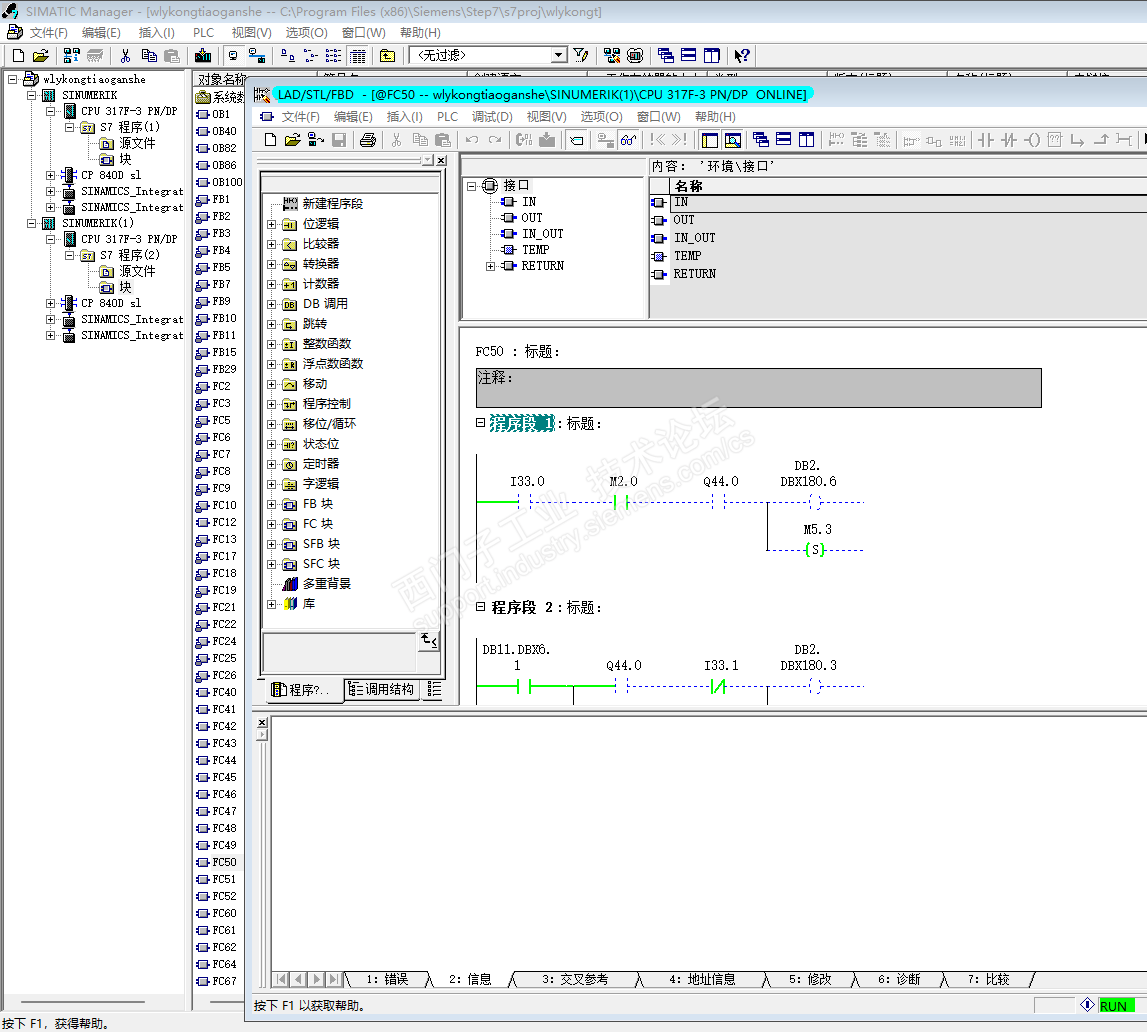Toggle details view in SIMATIC Manager toolbar
Screen dimensions: 1147x1032
358,56
